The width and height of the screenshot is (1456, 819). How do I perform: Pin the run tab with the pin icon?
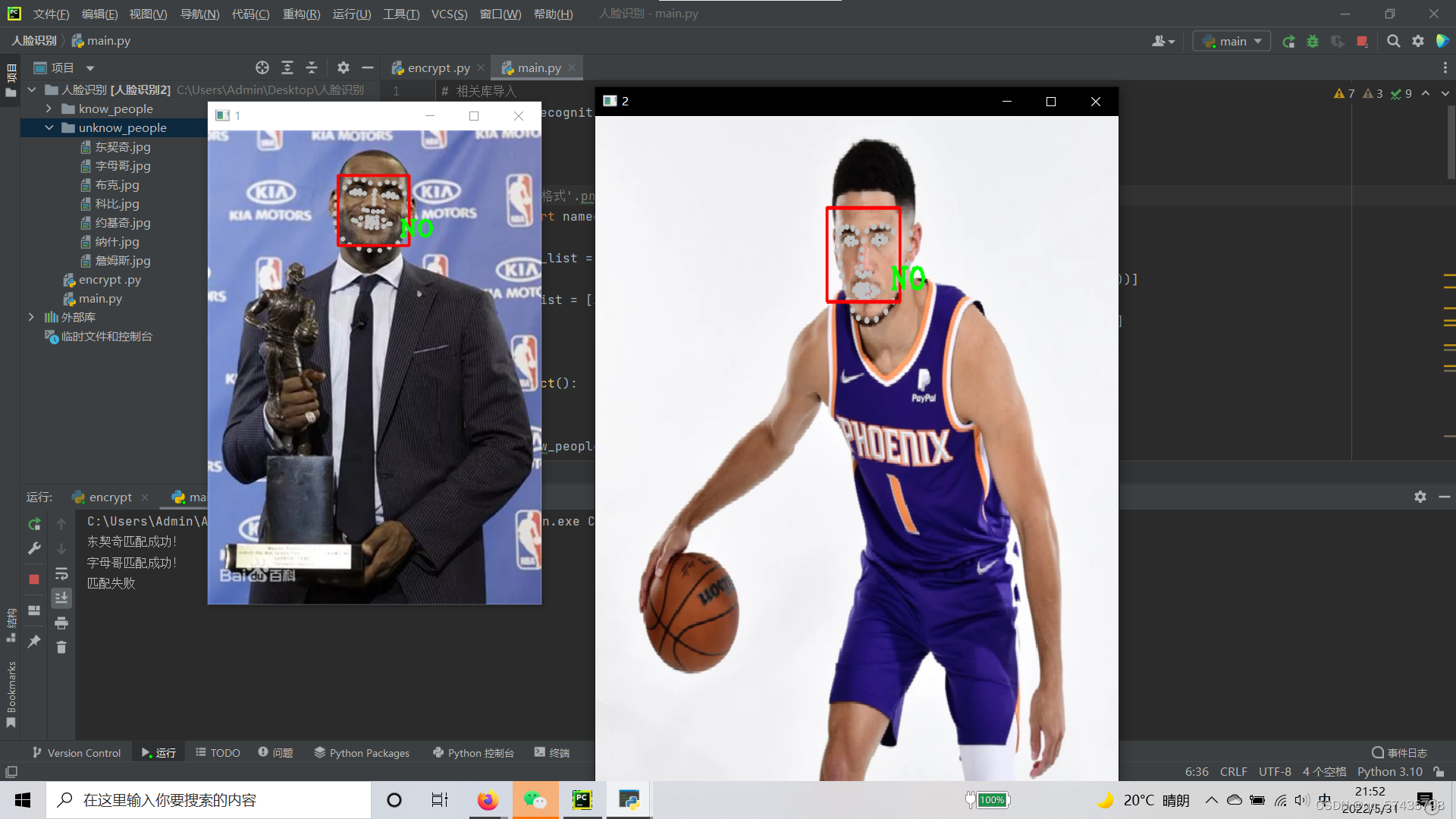pyautogui.click(x=34, y=642)
